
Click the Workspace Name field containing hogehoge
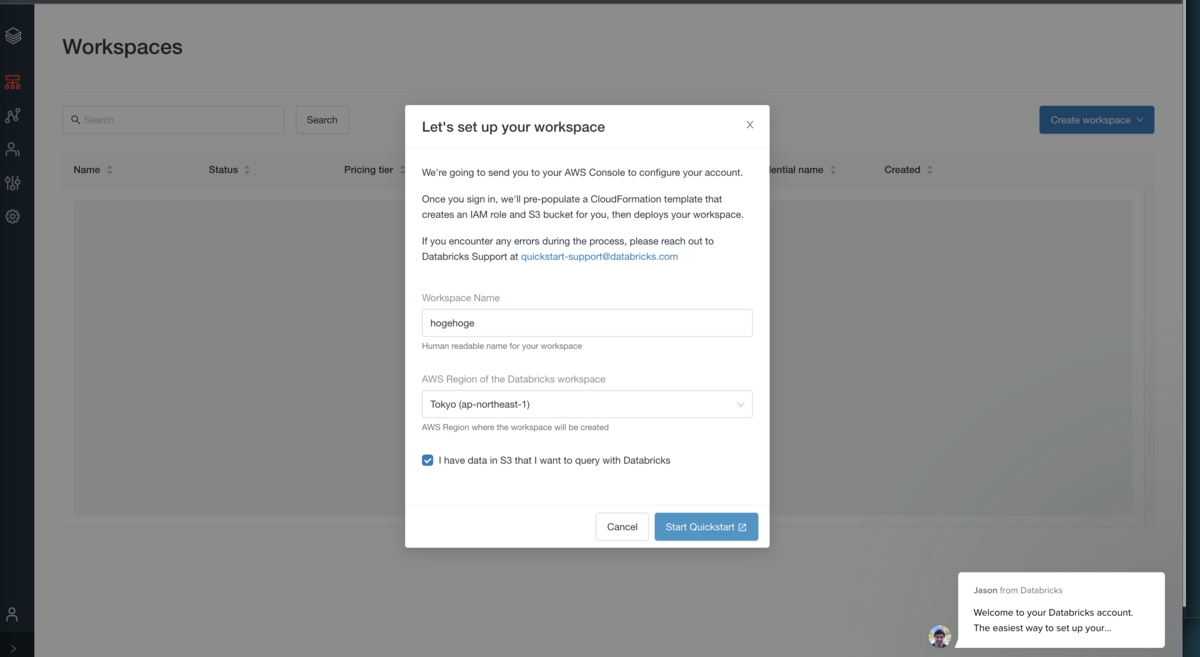pos(587,323)
